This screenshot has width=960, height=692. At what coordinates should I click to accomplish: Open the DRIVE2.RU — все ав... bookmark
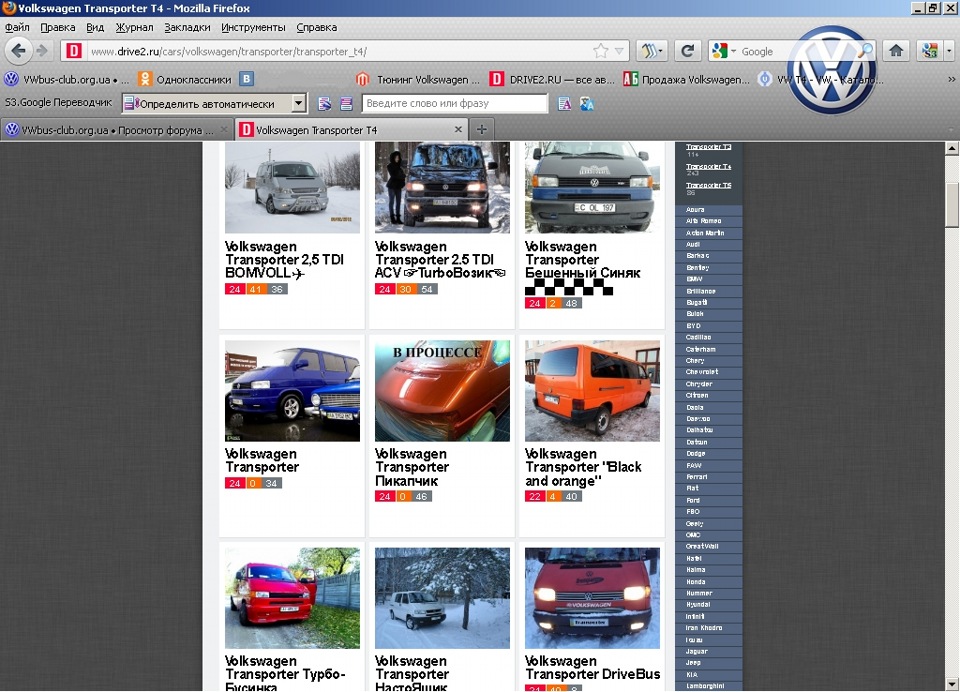(x=552, y=80)
